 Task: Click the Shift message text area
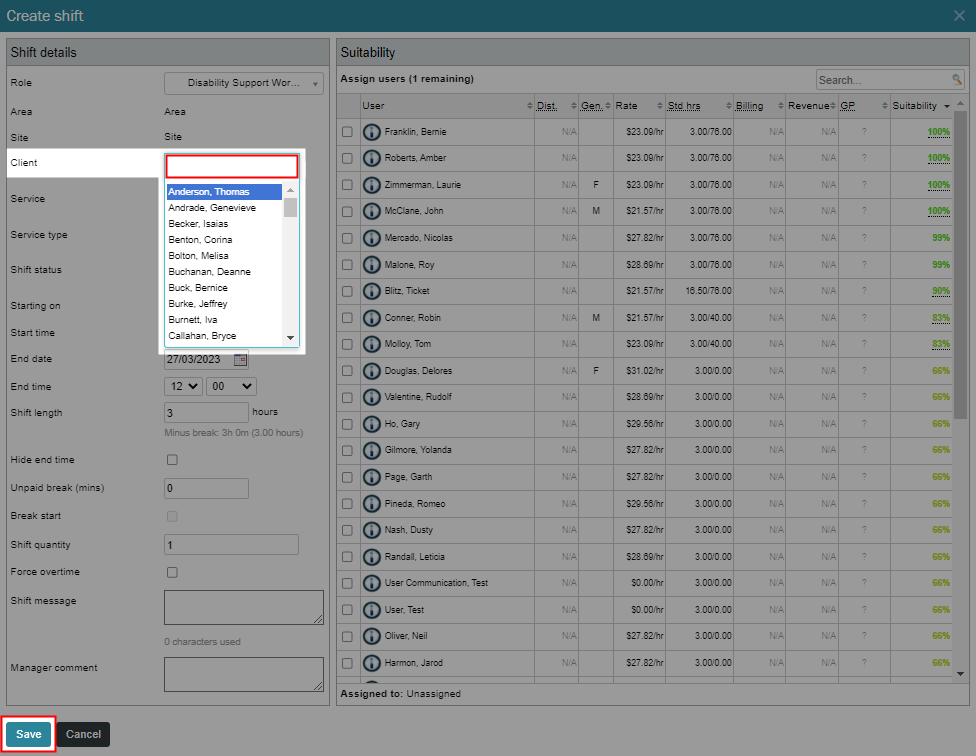[243, 607]
